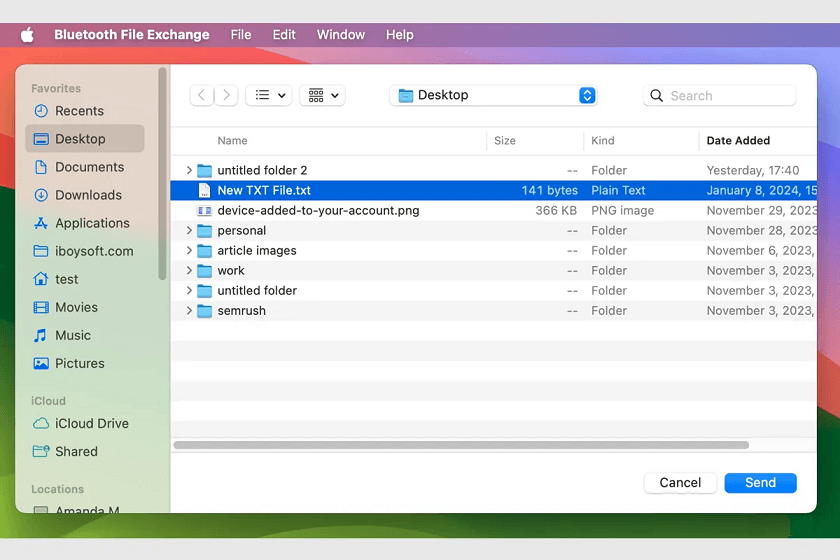Open the list view options dropdown

click(269, 95)
